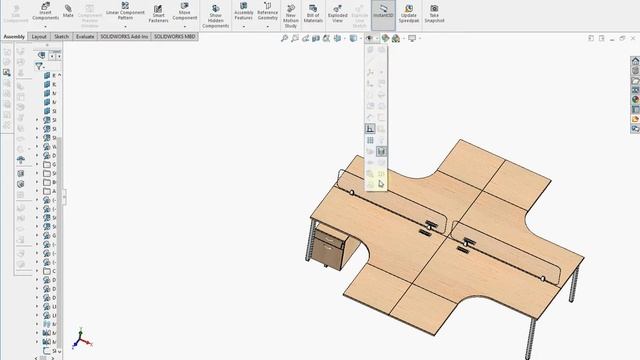Open Linear Component Pattern tool
Screen dimensions: 640x360
(125, 11)
